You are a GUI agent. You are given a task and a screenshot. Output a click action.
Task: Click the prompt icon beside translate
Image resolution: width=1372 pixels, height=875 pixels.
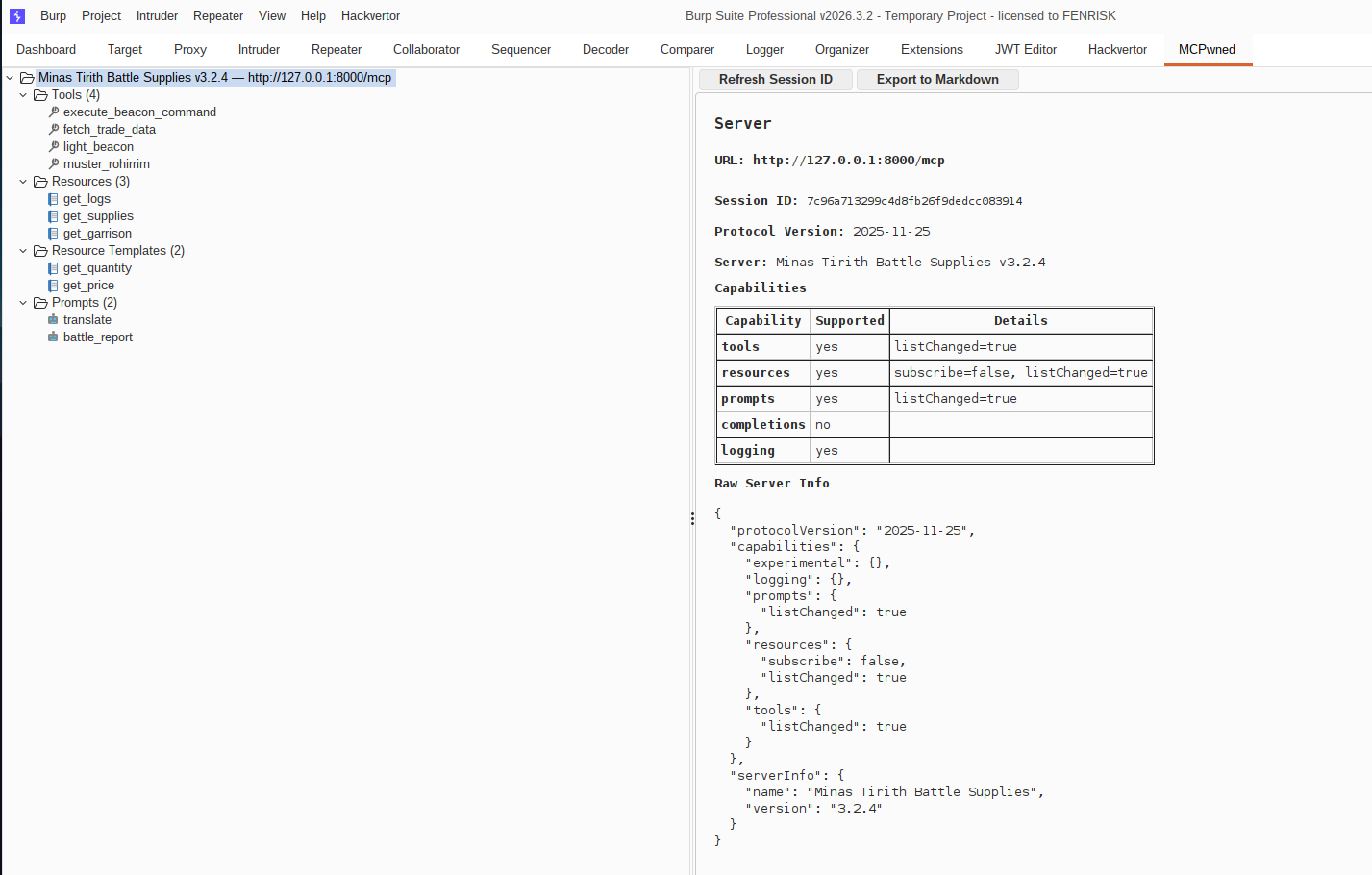tap(52, 319)
